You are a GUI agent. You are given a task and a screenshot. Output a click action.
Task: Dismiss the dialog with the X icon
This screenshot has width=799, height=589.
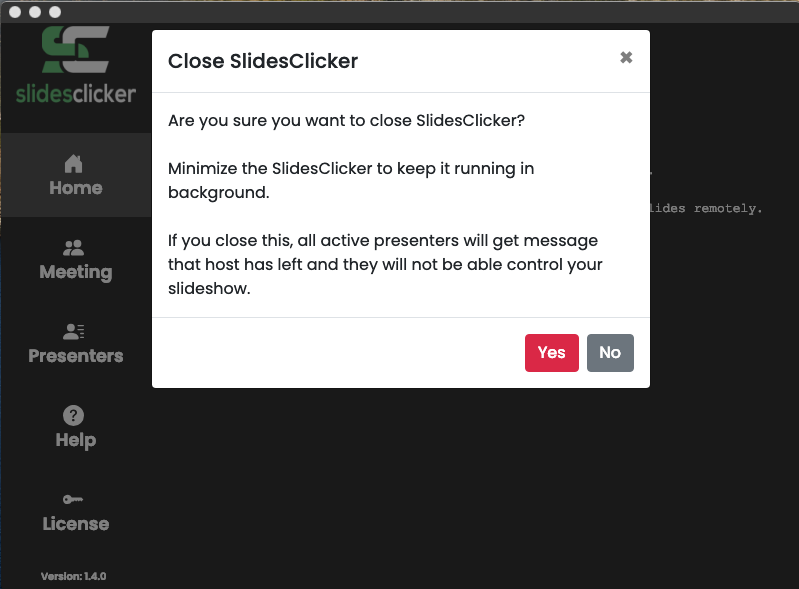[626, 58]
